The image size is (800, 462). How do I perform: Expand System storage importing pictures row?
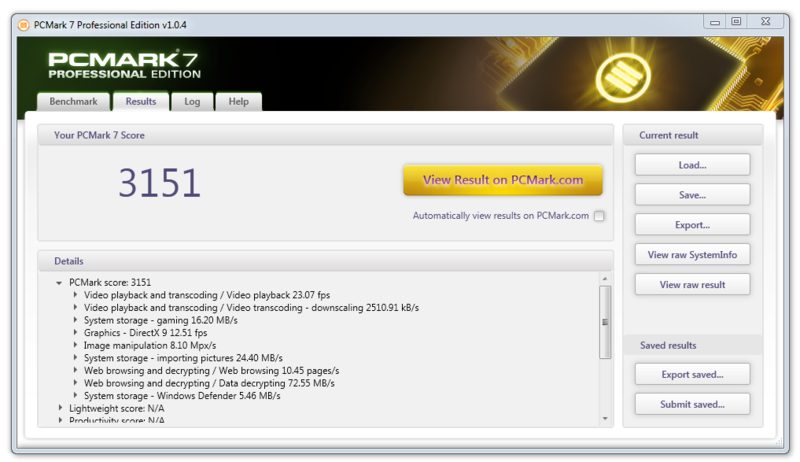[x=75, y=357]
